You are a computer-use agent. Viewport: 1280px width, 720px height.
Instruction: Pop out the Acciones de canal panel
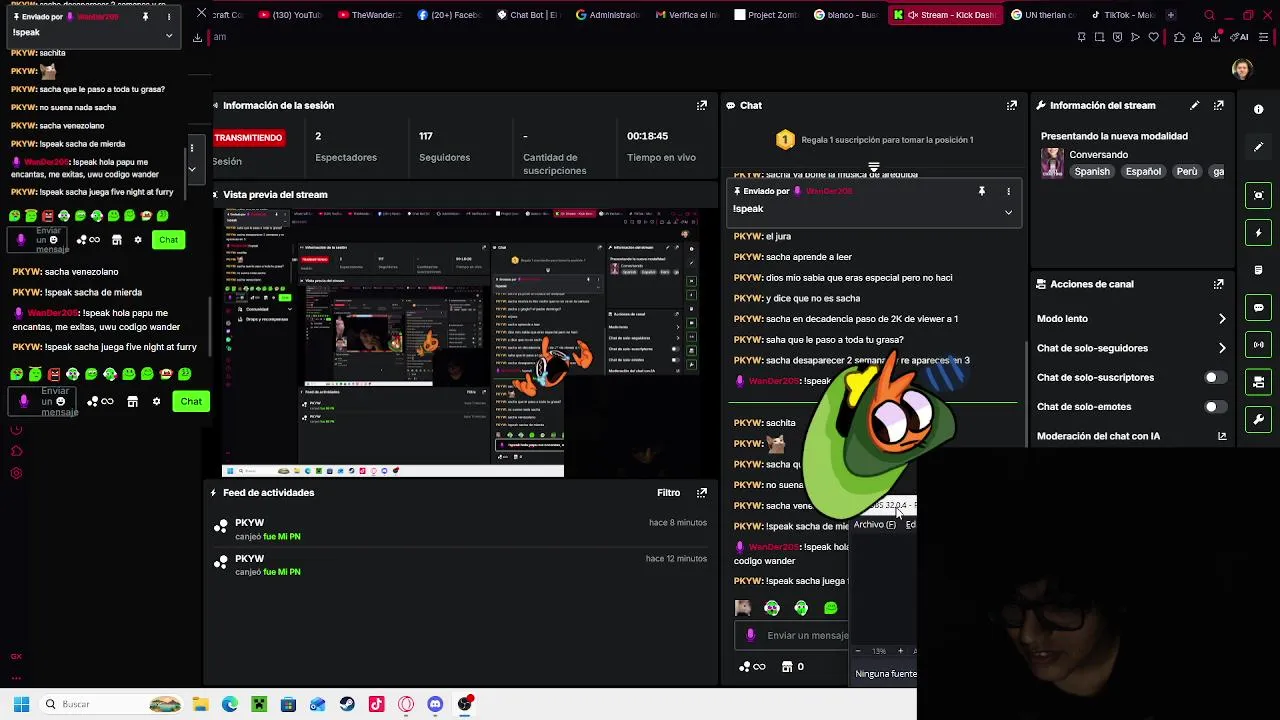coord(1219,284)
